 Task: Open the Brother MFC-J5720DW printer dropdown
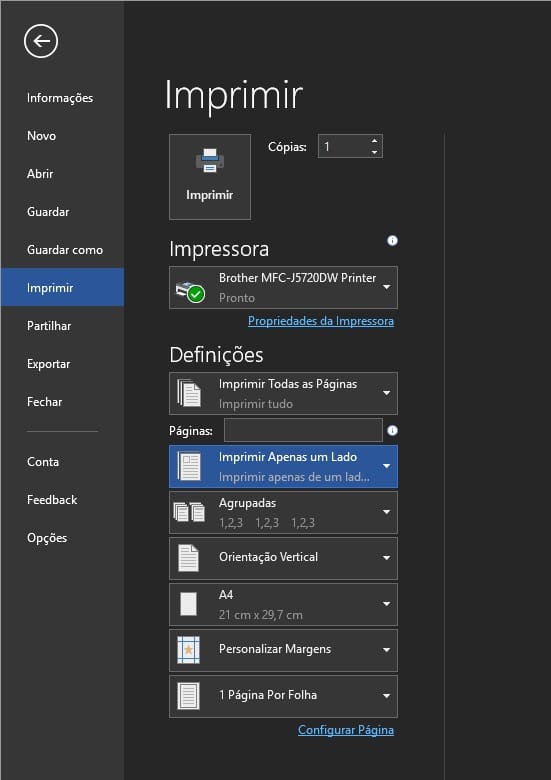(283, 288)
